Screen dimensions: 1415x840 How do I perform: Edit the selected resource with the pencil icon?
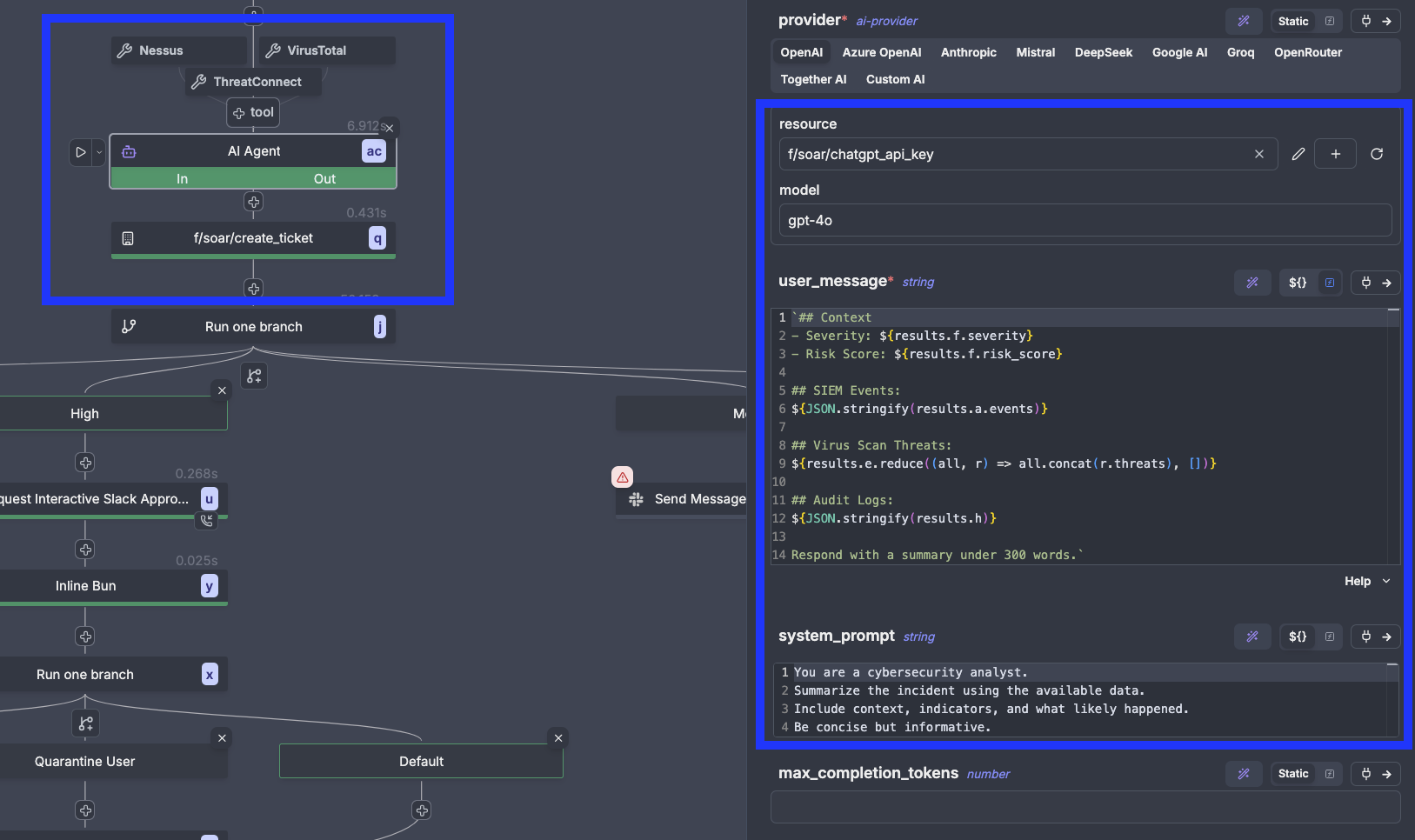[1298, 154]
